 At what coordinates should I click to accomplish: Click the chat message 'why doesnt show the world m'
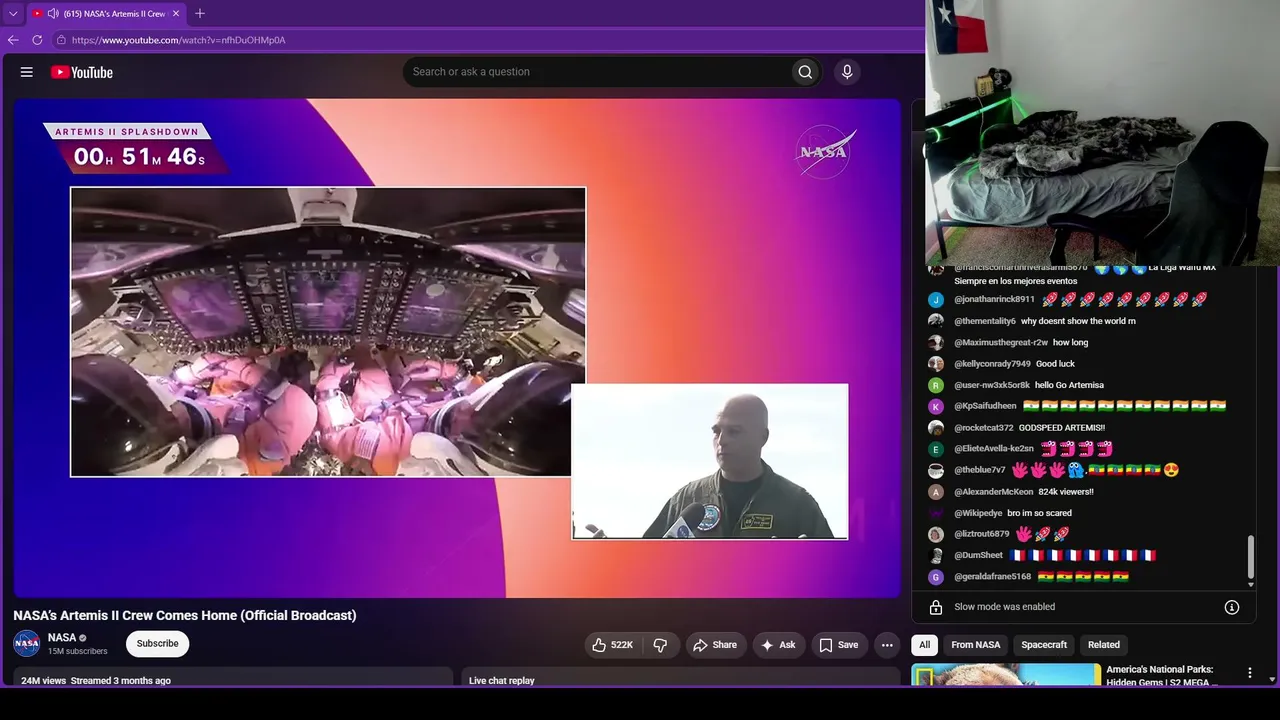1078,321
